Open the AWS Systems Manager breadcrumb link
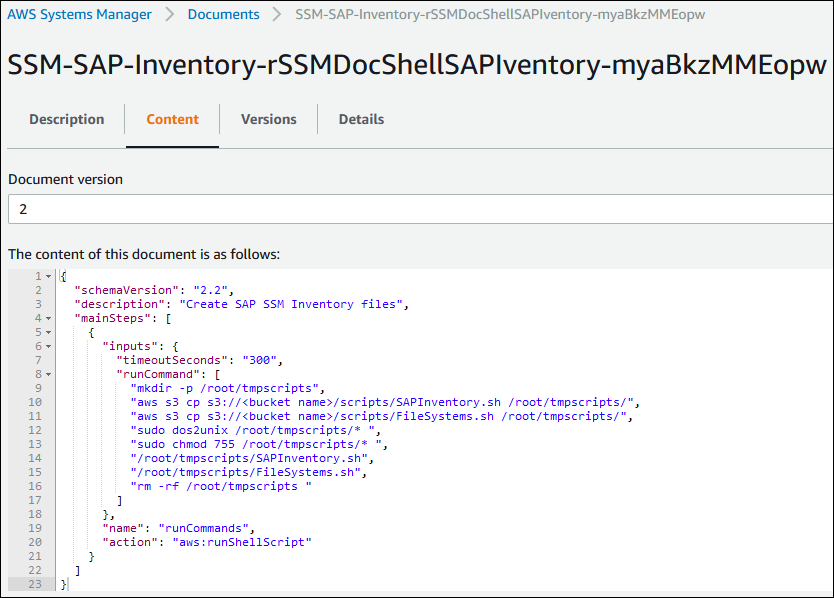The width and height of the screenshot is (834, 598). tap(79, 14)
